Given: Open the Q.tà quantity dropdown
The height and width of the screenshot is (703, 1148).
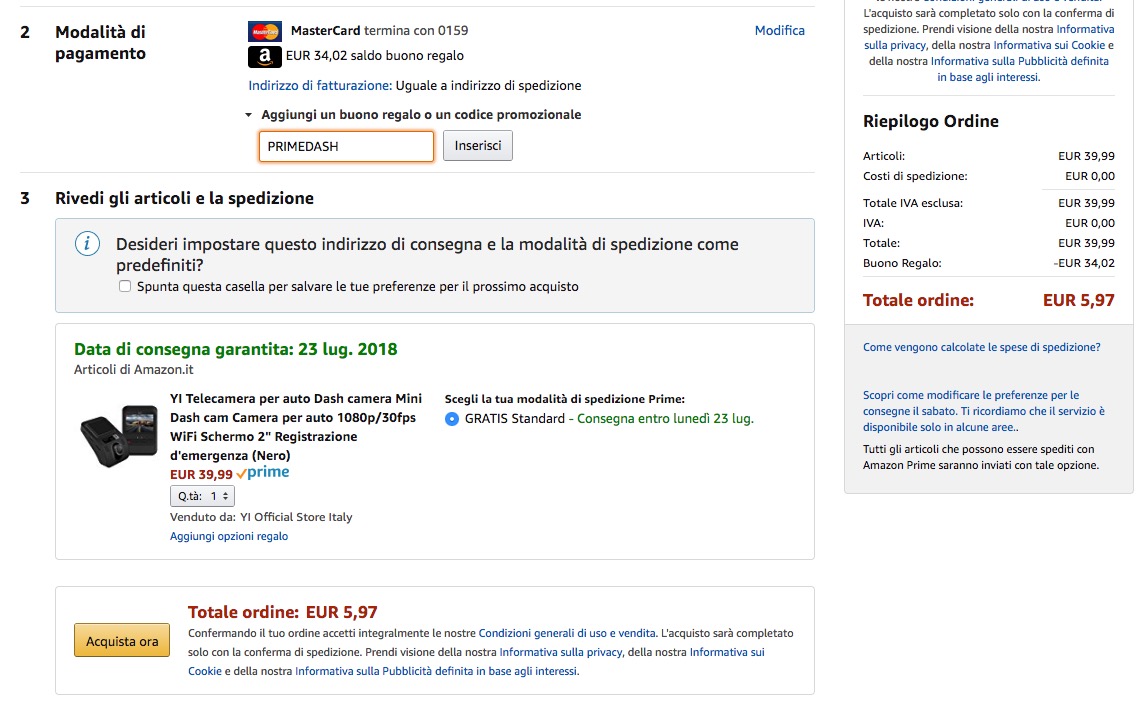Looking at the screenshot, I should 203,496.
